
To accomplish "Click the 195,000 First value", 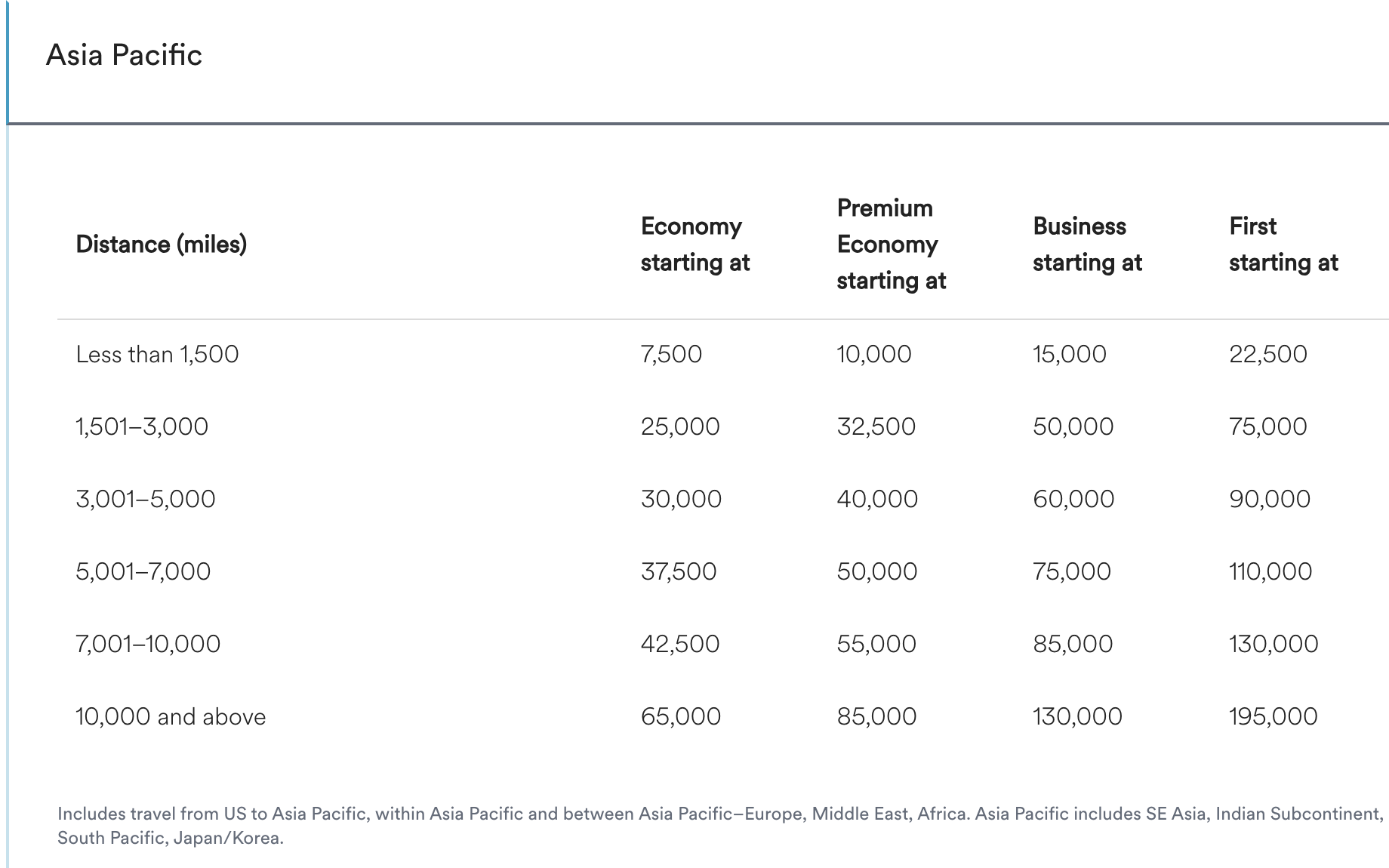I will coord(1273,716).
